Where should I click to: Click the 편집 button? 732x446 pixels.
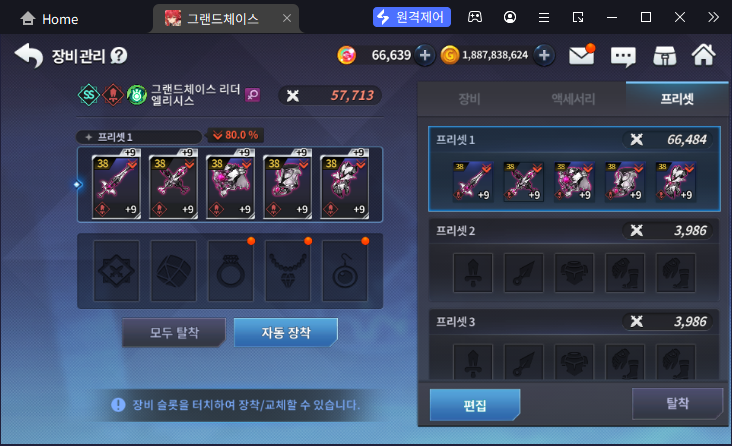click(475, 405)
